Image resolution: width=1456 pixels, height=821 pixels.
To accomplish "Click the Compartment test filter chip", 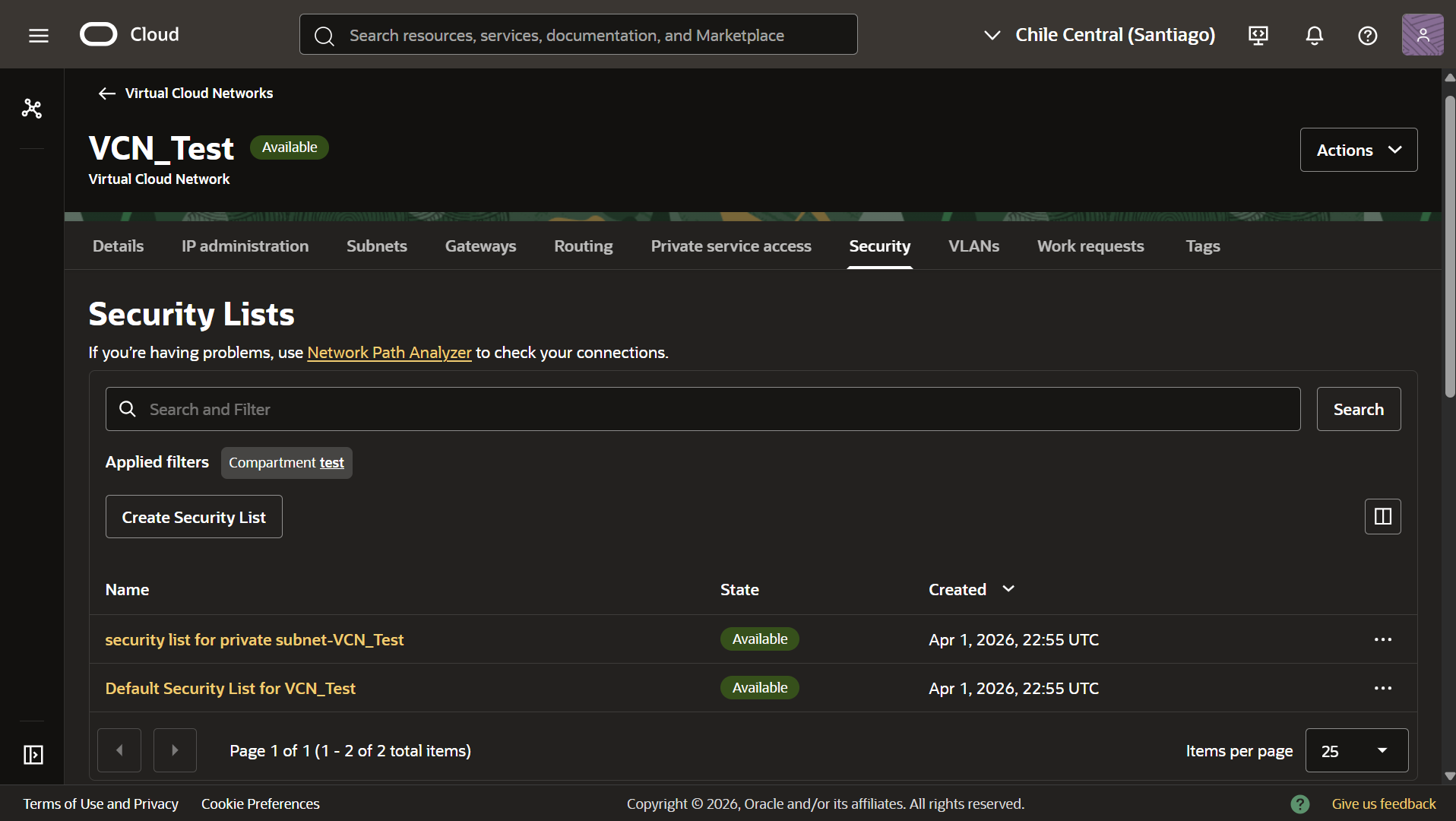I will [x=286, y=463].
